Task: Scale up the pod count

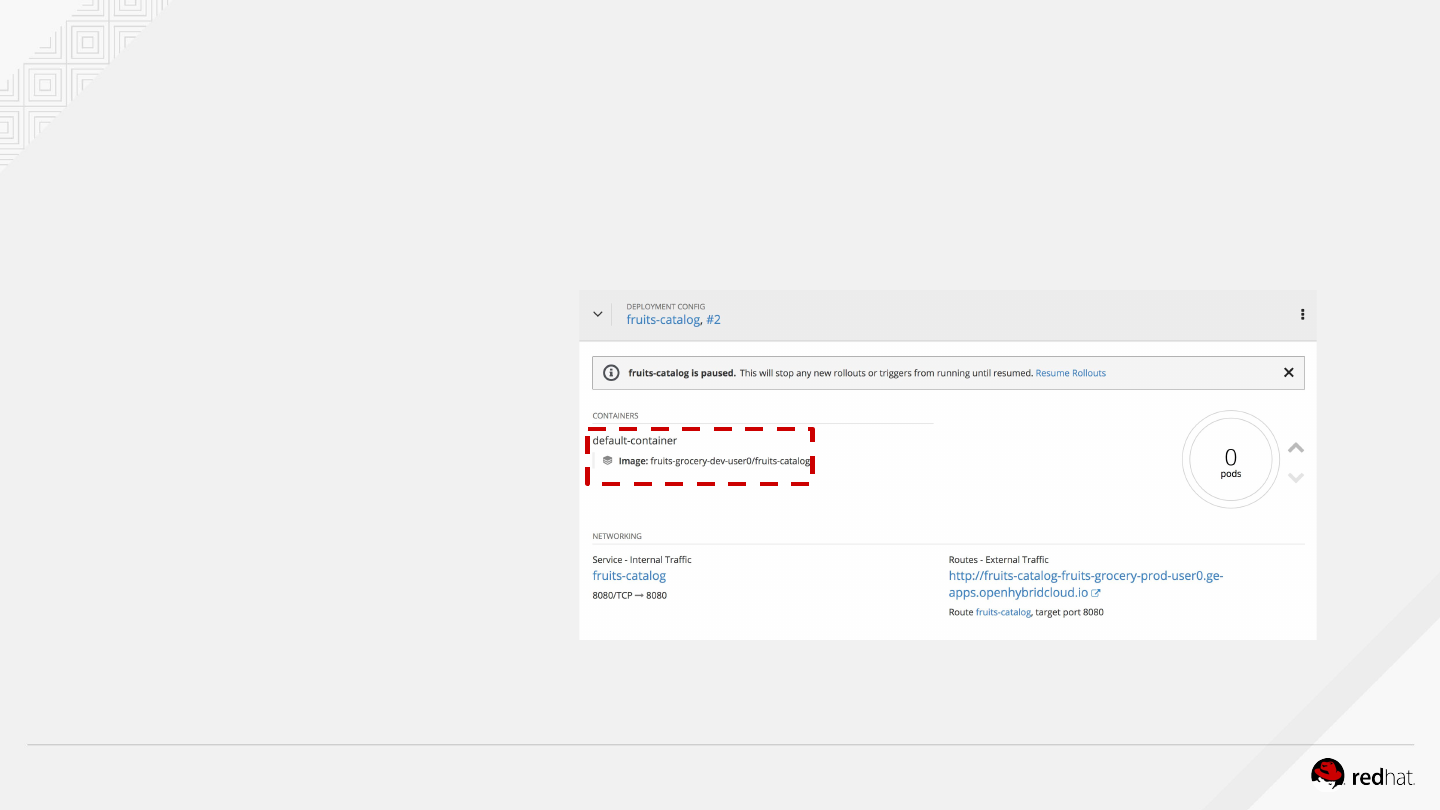Action: pos(1296,447)
